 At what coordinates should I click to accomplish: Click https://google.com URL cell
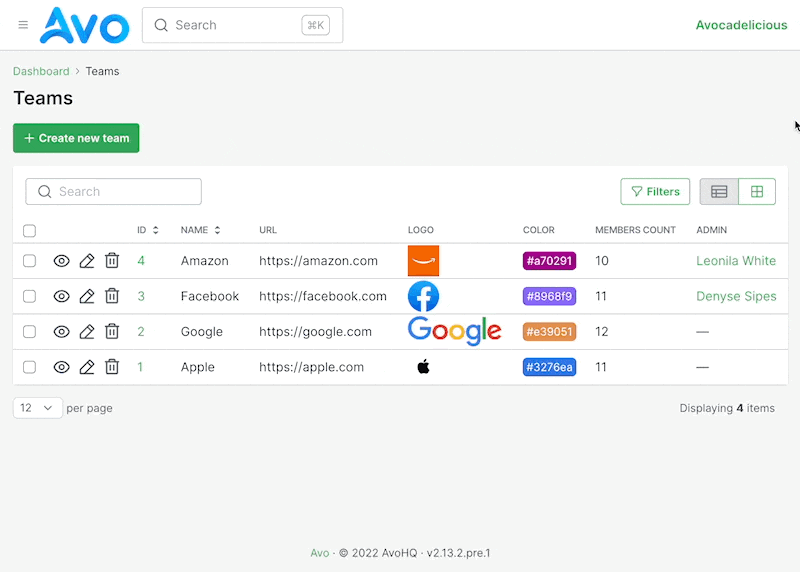[x=315, y=332]
